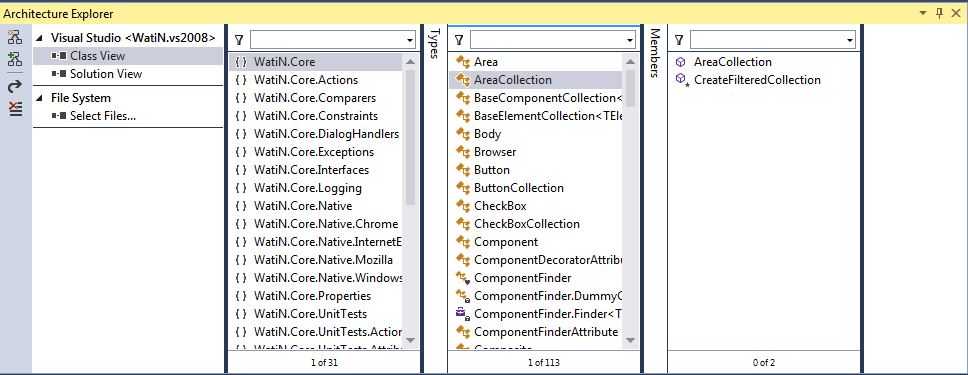Open the Members column filter dropdown
Viewport: 968px width, 375px height.
(x=850, y=40)
